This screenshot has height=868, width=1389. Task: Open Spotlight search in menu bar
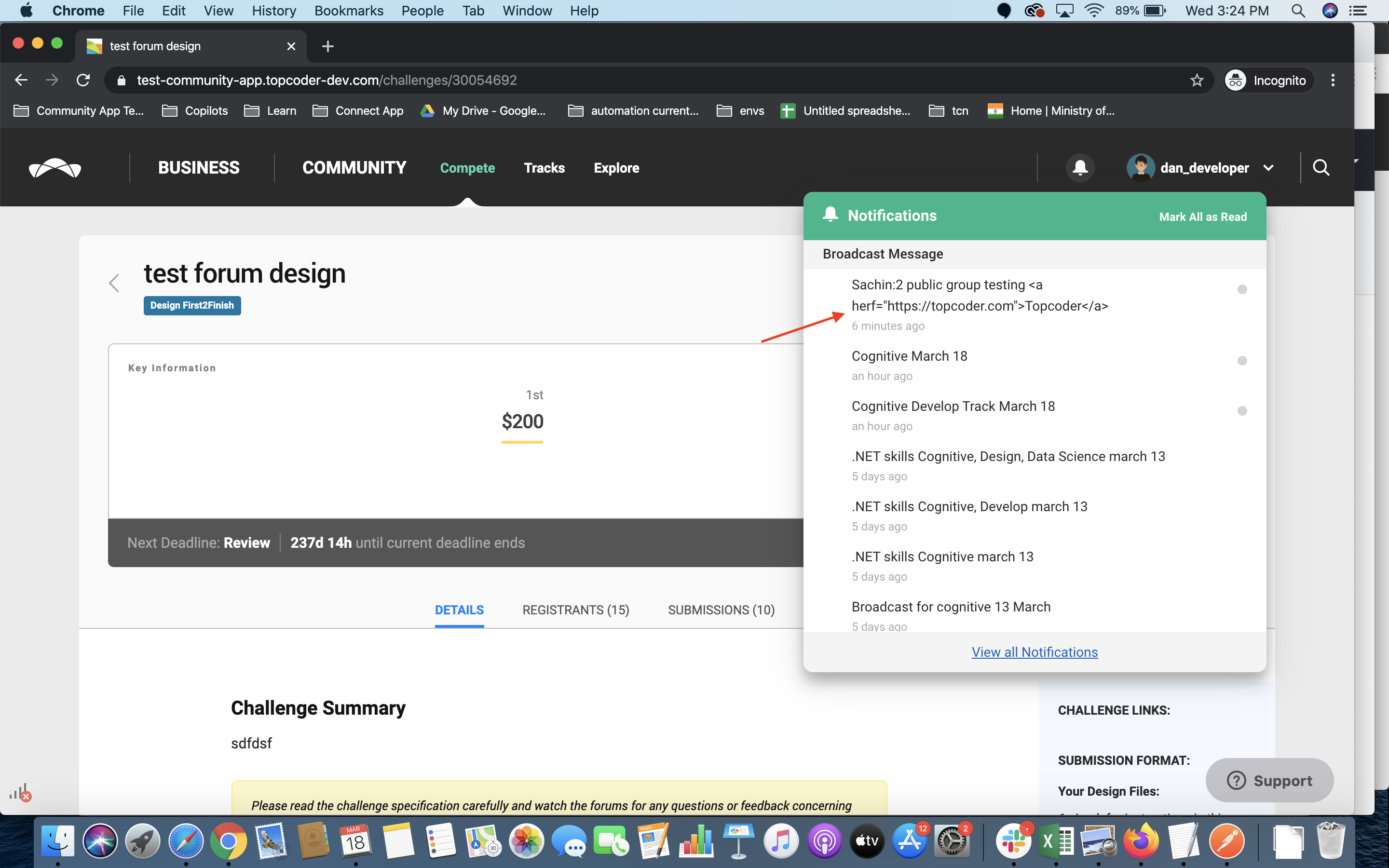(1298, 10)
